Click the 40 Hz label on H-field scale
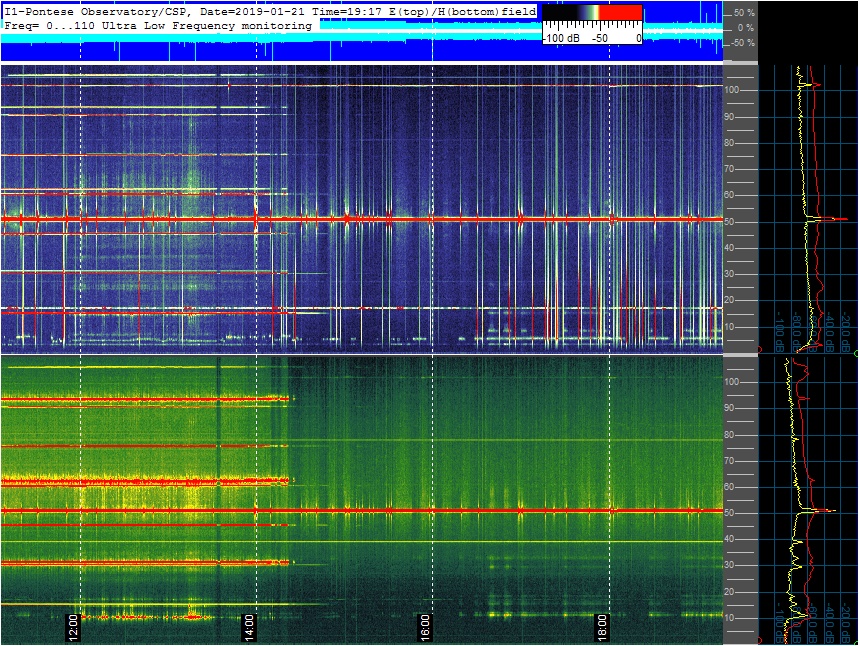859x646 pixels. [729, 539]
